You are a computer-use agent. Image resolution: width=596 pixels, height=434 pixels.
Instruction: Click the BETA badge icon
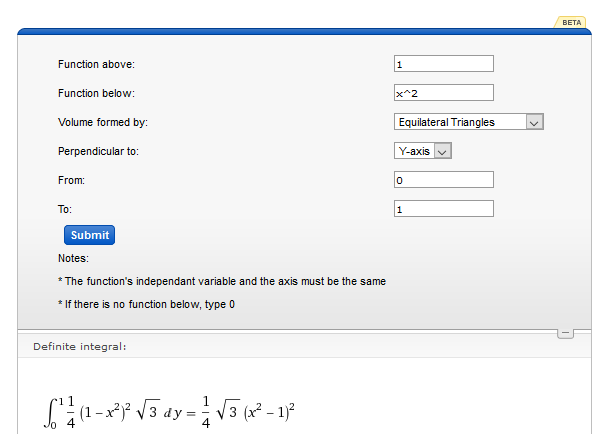click(x=572, y=22)
